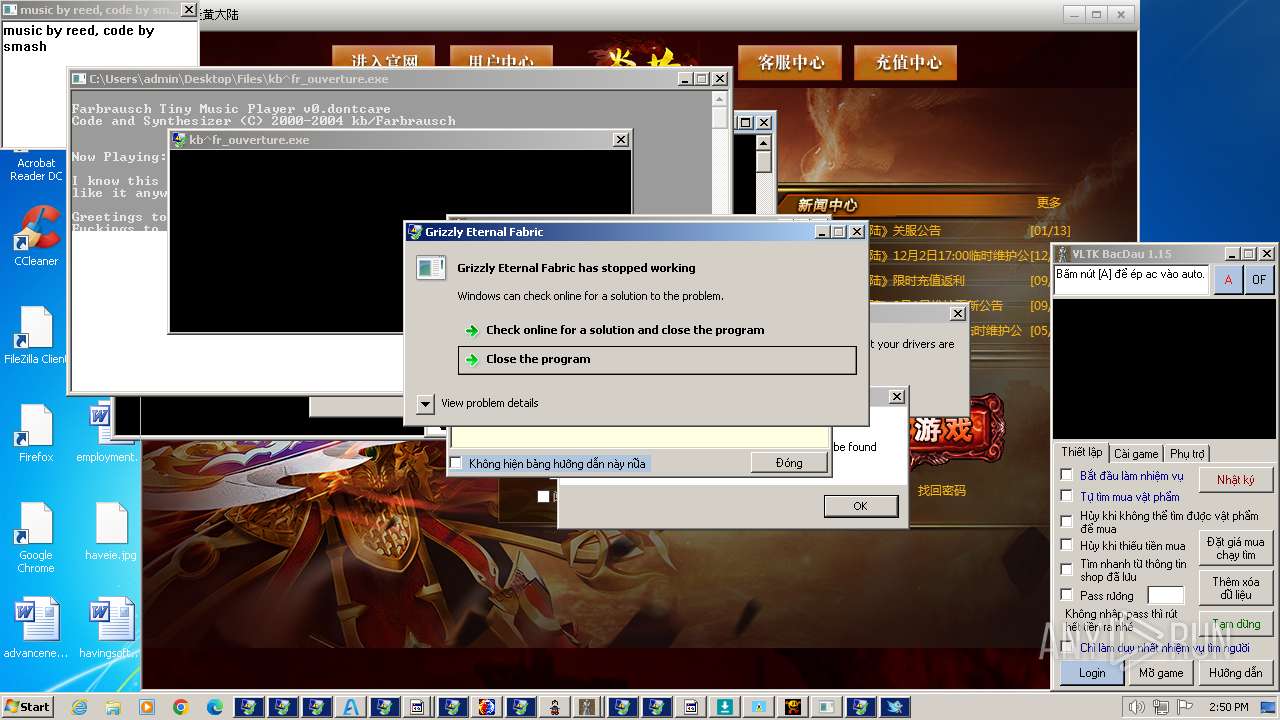Switch to the download-arrow taskbar app

coord(725,707)
